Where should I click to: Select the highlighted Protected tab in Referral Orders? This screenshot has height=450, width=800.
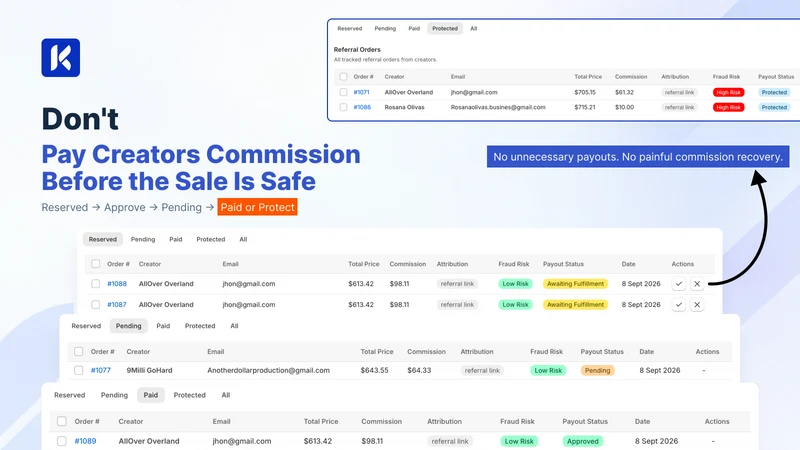tap(445, 29)
